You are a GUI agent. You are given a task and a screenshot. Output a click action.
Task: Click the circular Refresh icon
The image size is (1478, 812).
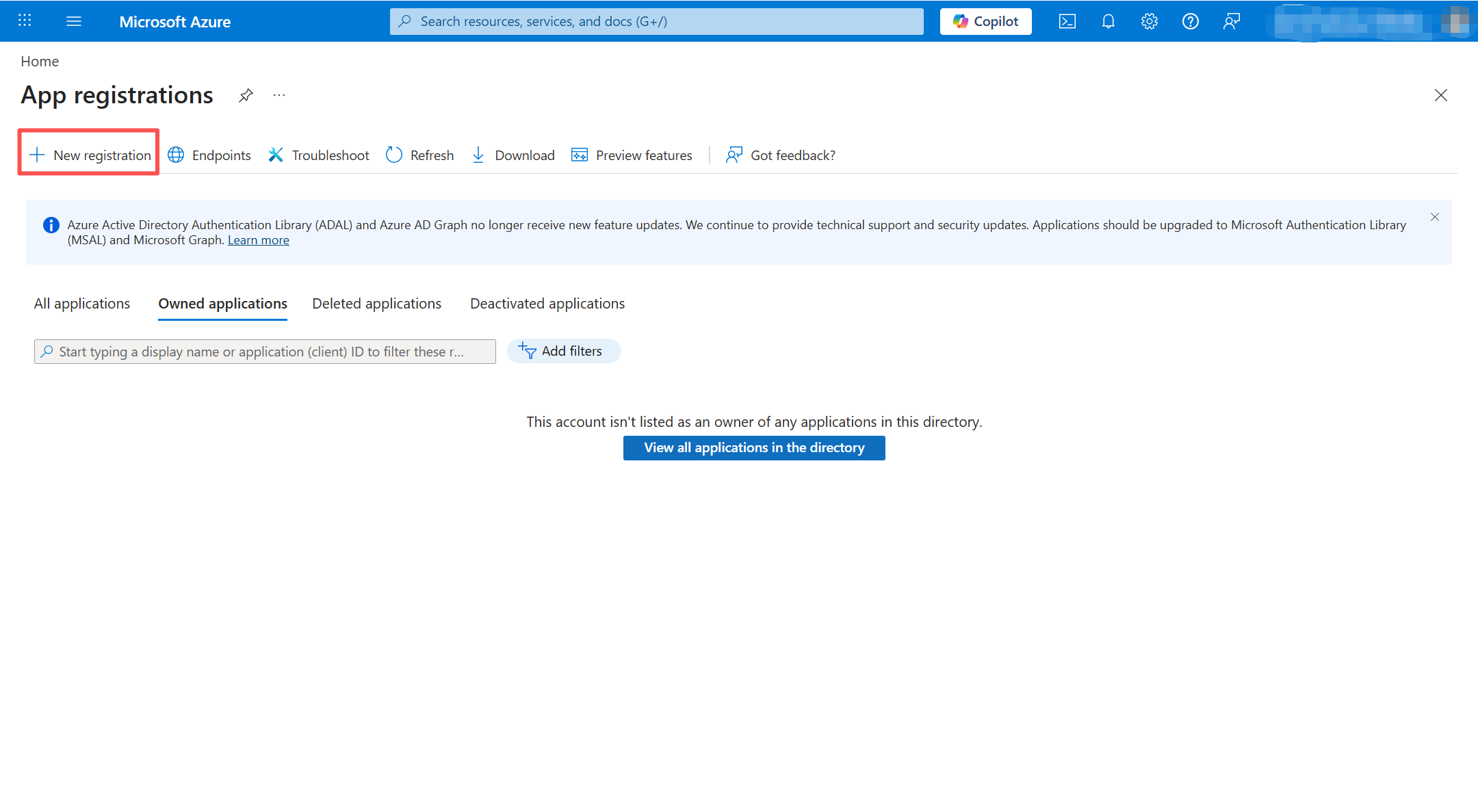(394, 155)
